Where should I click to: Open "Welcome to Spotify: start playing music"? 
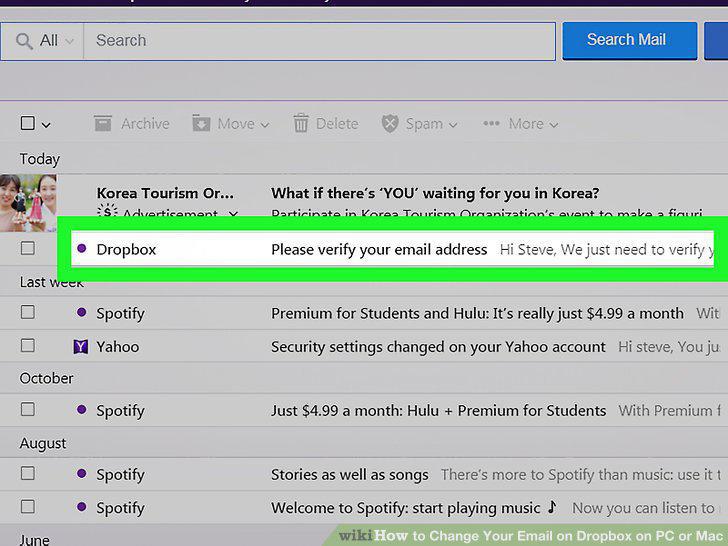click(x=414, y=508)
